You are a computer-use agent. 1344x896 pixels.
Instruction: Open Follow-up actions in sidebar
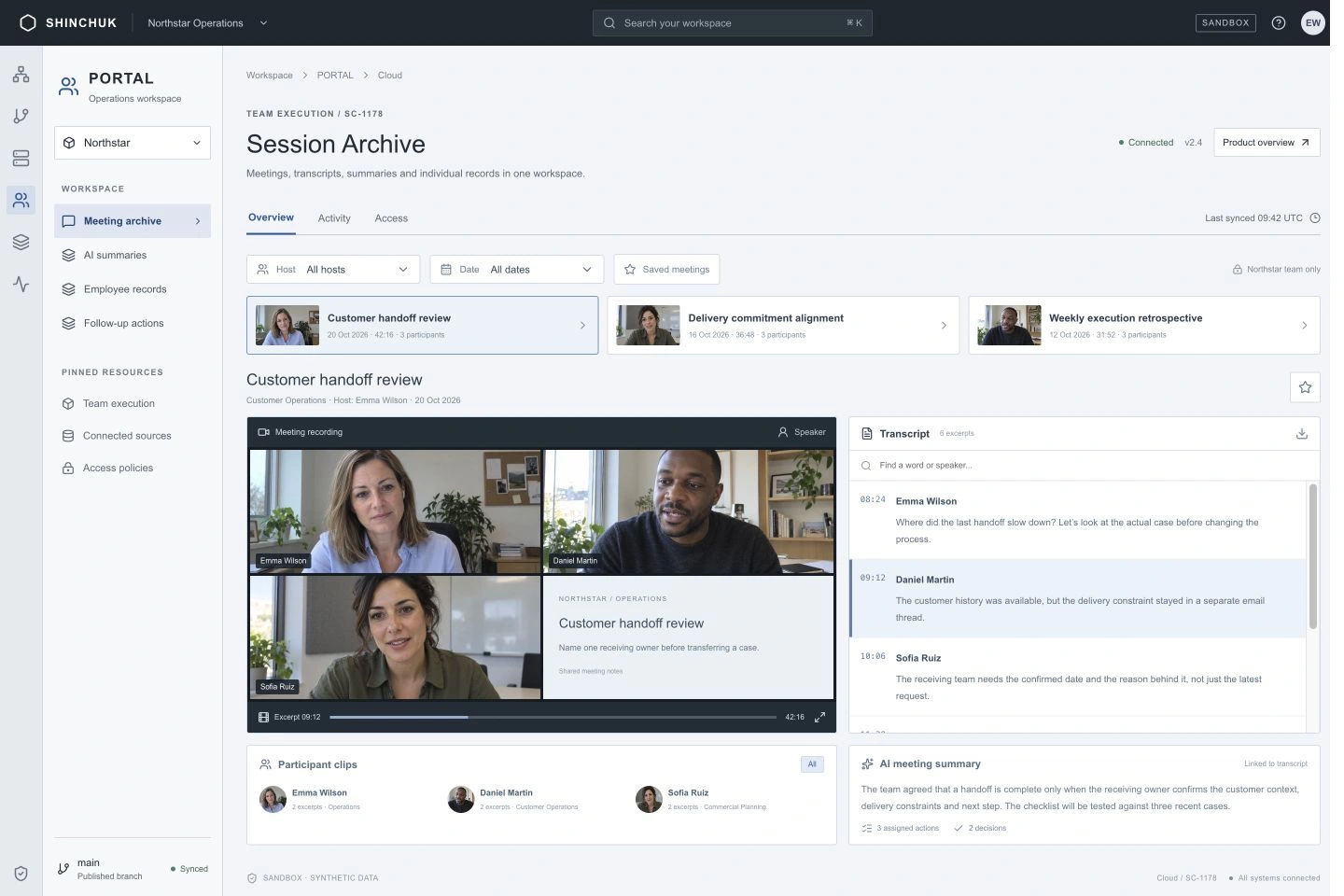point(133,323)
